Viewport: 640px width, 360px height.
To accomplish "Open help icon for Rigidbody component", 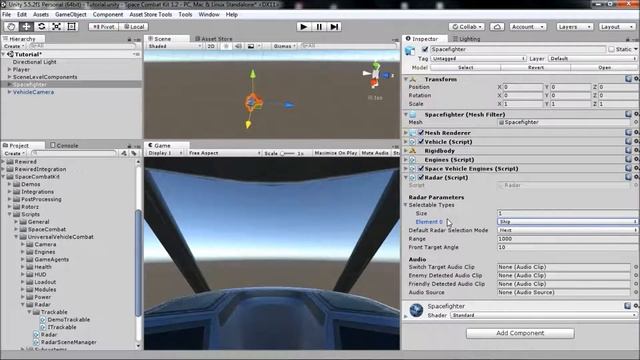I will 628,150.
